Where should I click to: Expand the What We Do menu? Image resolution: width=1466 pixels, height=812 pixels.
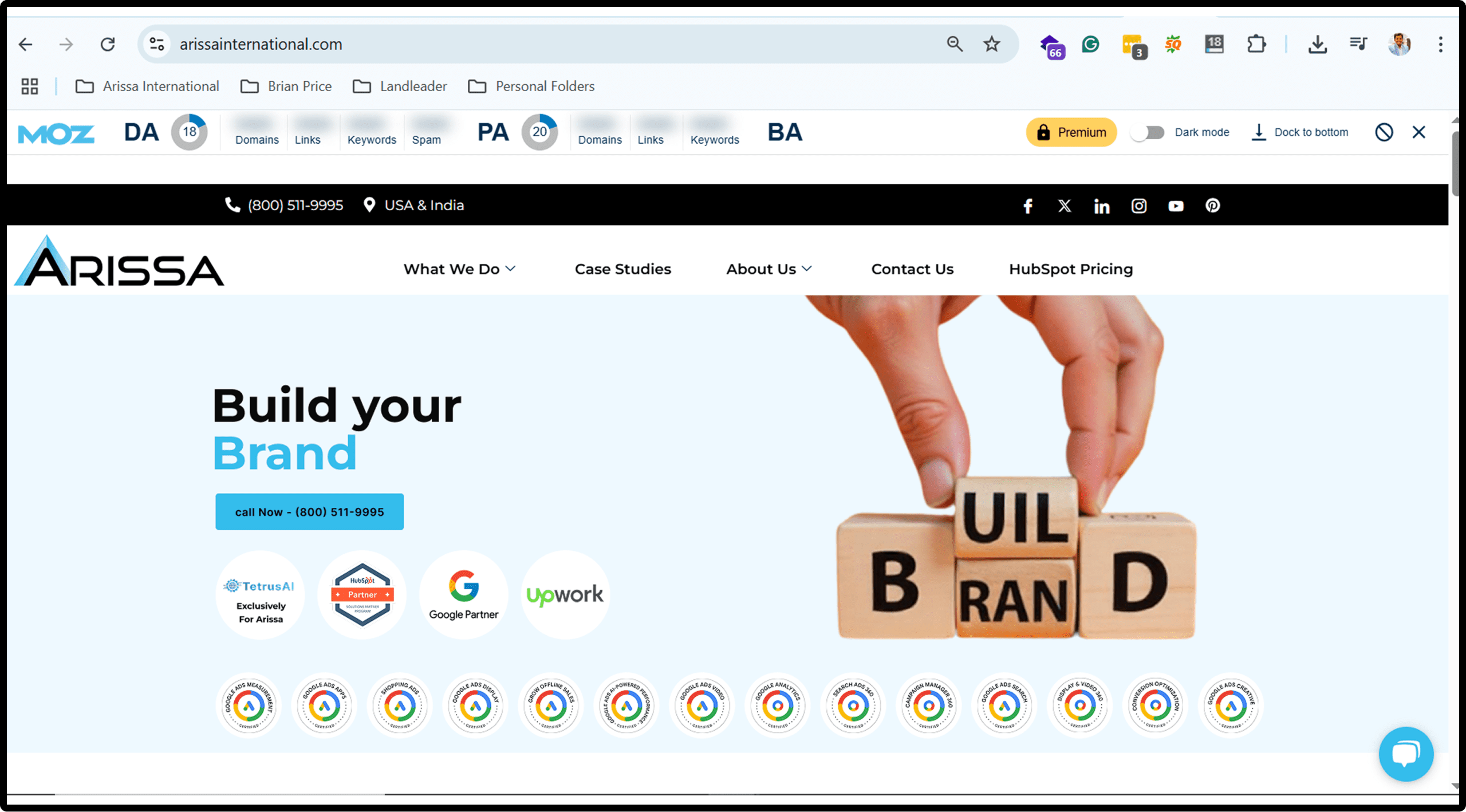(459, 269)
